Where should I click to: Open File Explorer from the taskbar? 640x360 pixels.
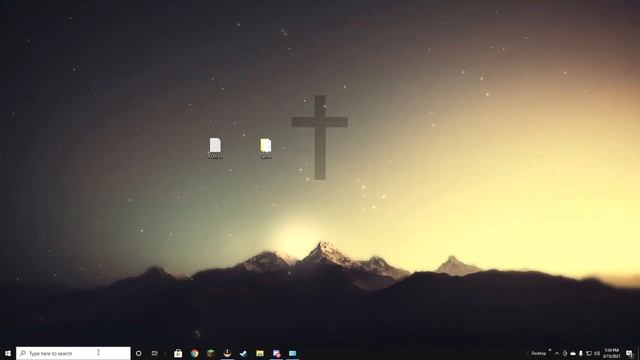[260, 353]
